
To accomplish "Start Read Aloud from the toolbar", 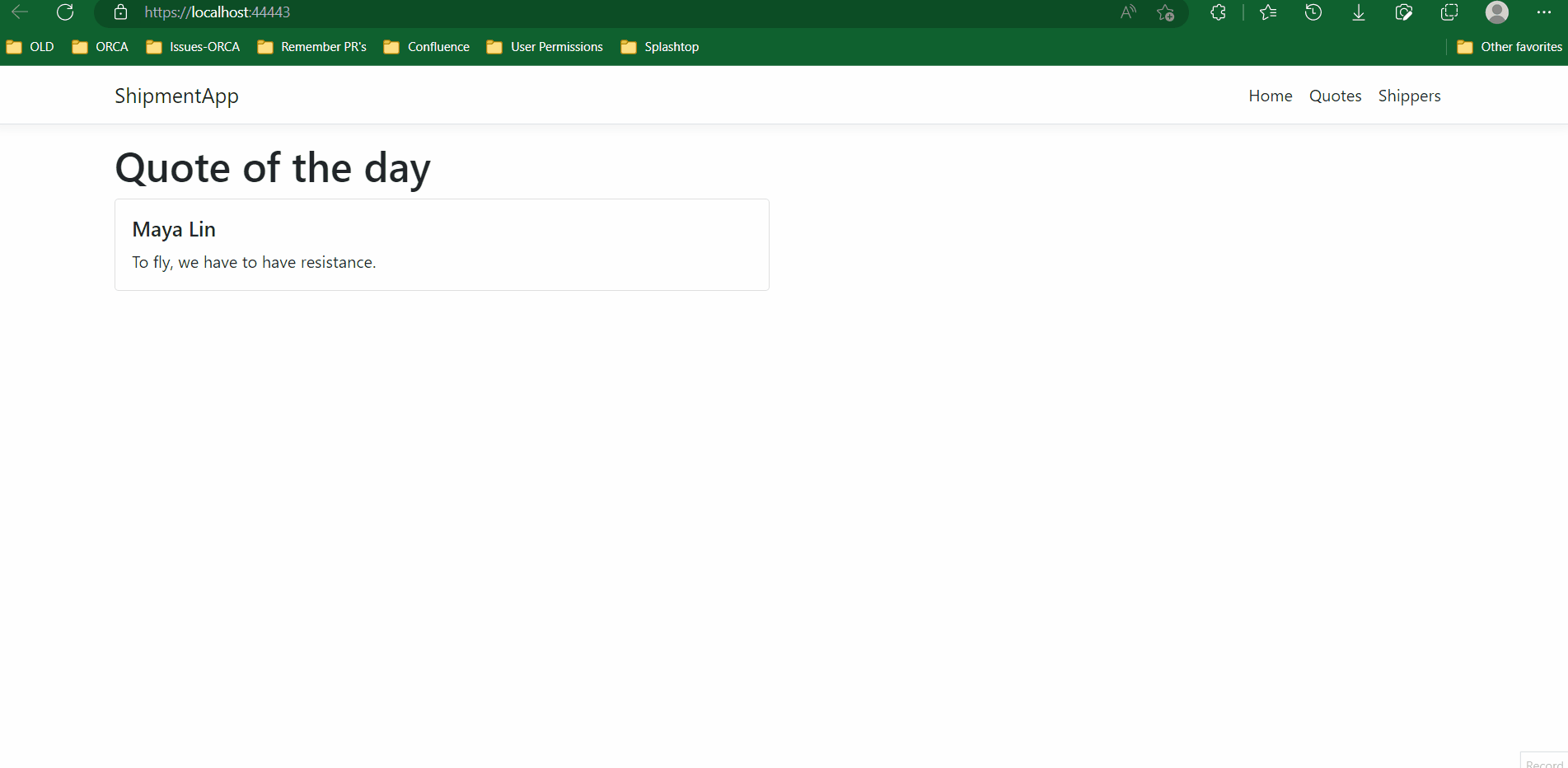I will click(x=1126, y=12).
